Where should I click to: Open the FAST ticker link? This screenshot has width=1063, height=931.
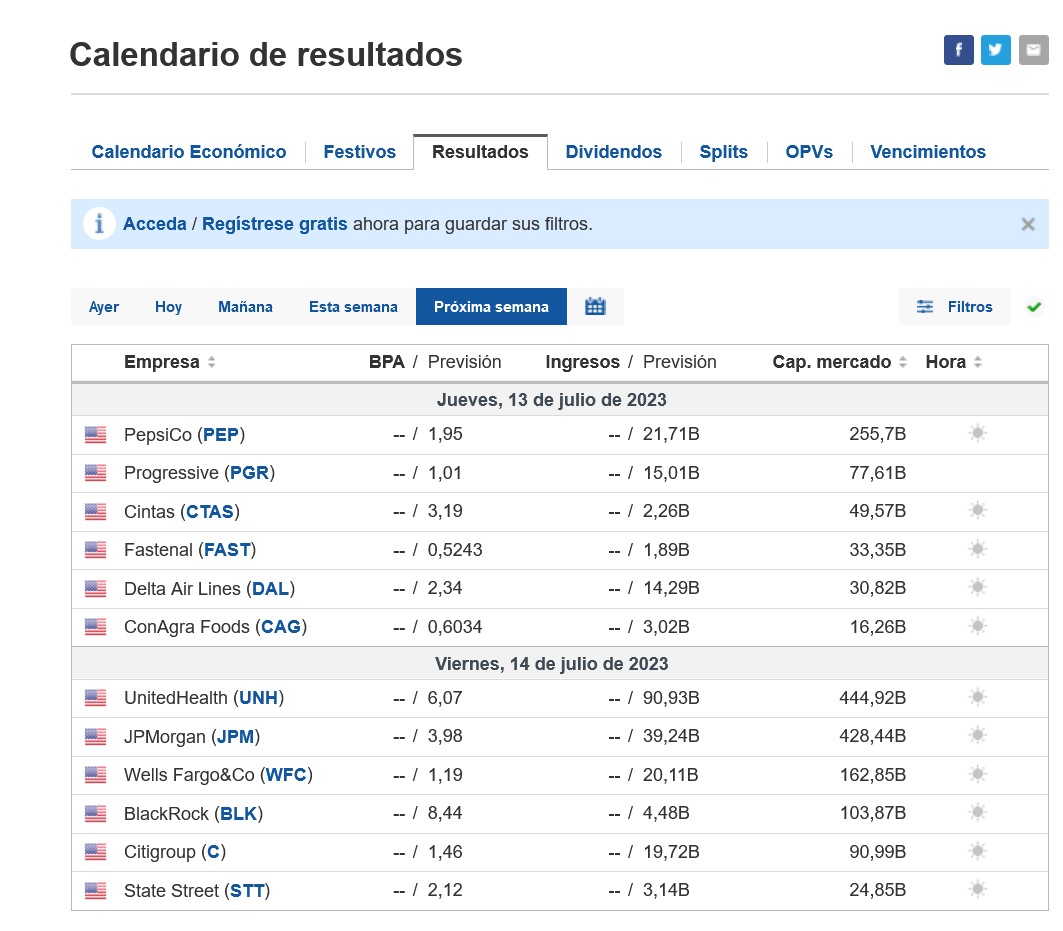[227, 550]
